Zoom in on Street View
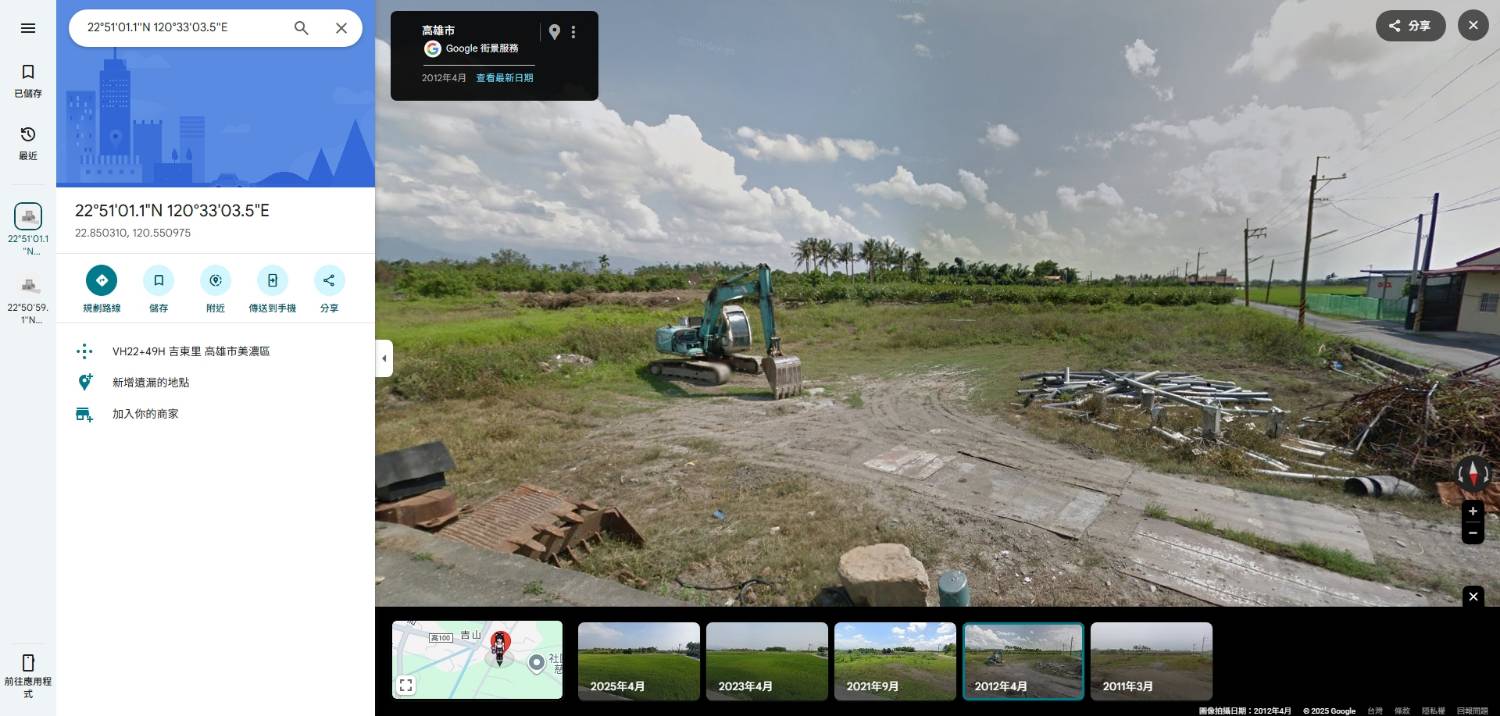 pyautogui.click(x=1473, y=511)
